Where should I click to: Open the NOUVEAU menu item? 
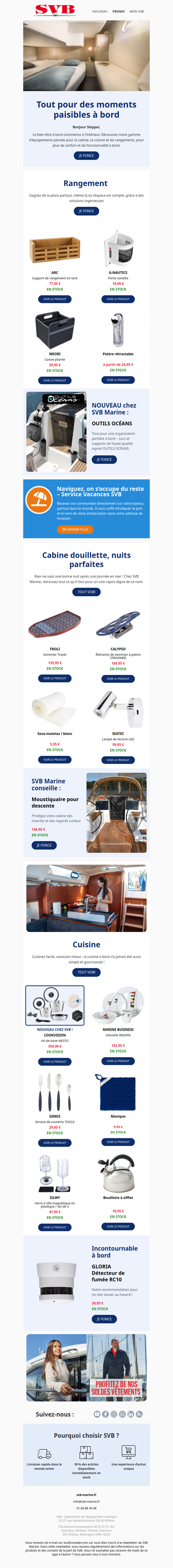[x=100, y=12]
